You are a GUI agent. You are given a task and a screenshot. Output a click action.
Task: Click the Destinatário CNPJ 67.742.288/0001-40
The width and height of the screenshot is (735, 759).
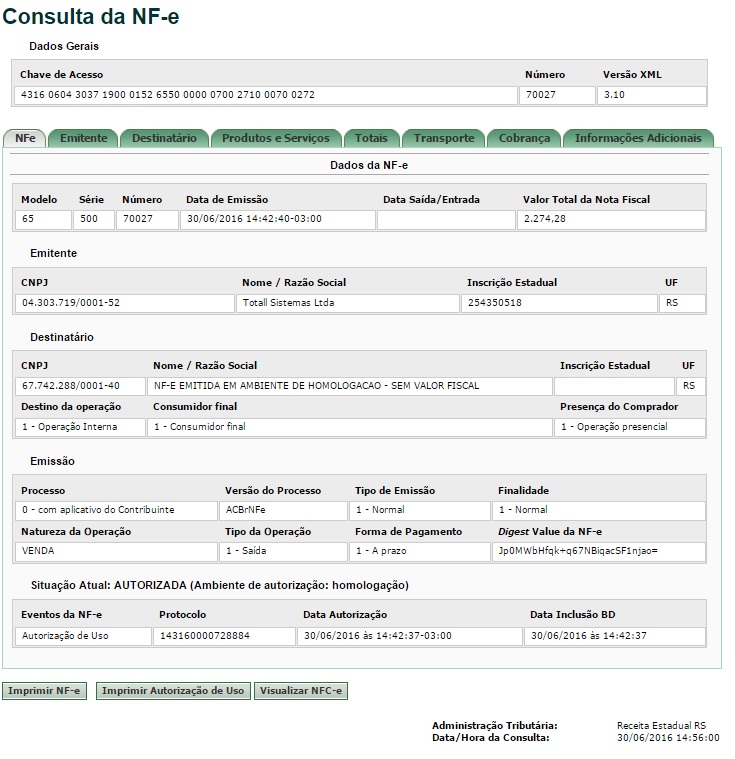click(x=80, y=386)
